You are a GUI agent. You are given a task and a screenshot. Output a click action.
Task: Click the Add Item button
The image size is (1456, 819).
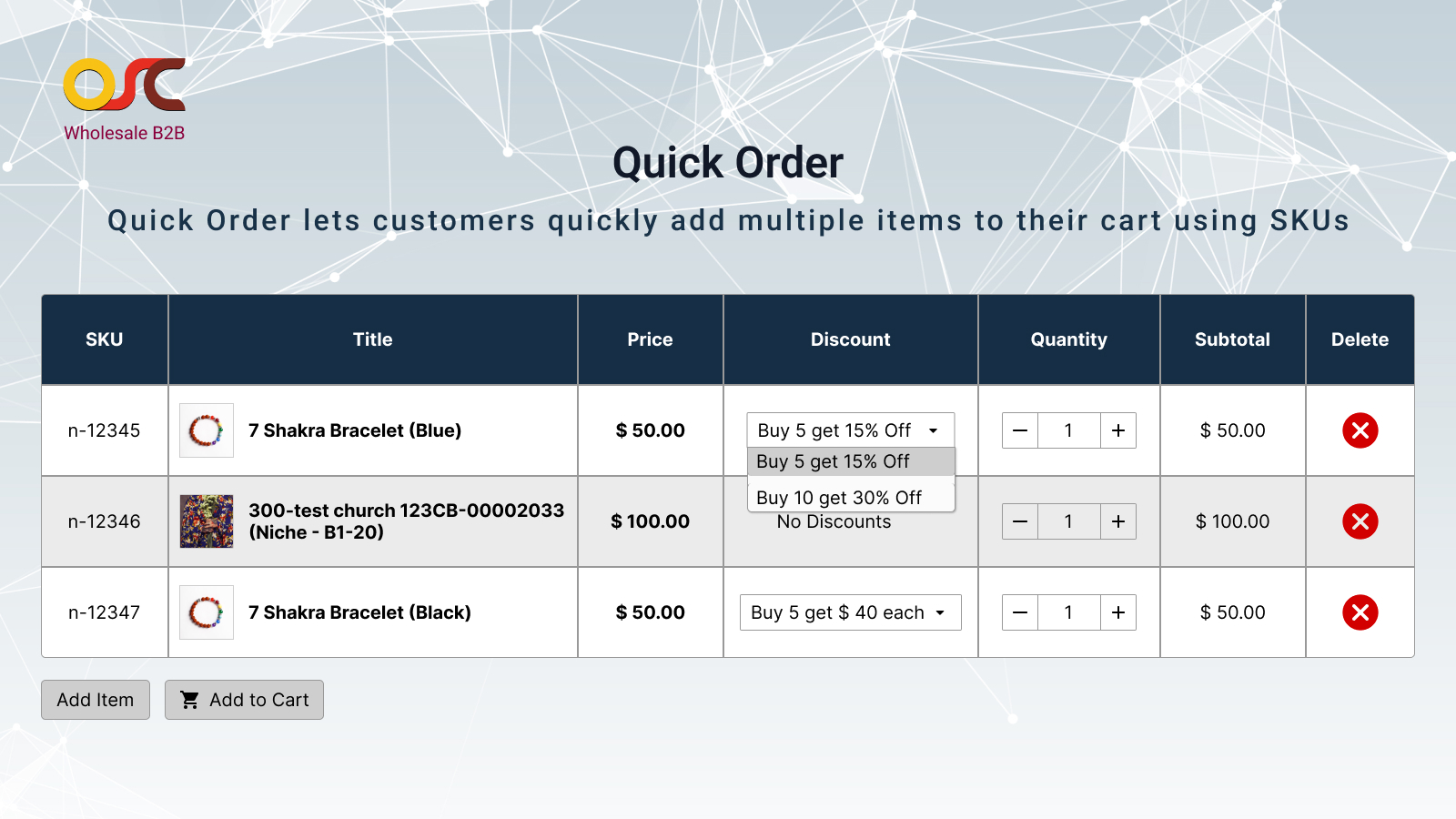96,700
